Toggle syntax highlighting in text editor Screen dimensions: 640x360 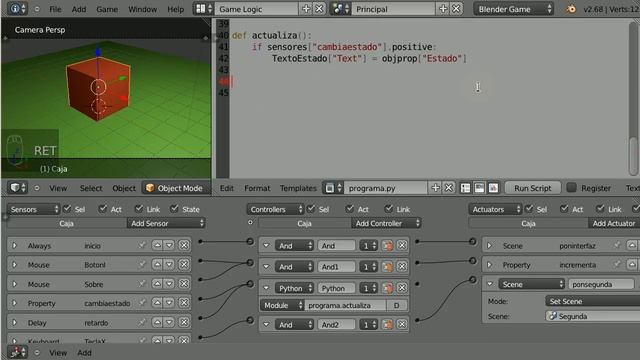pos(493,188)
